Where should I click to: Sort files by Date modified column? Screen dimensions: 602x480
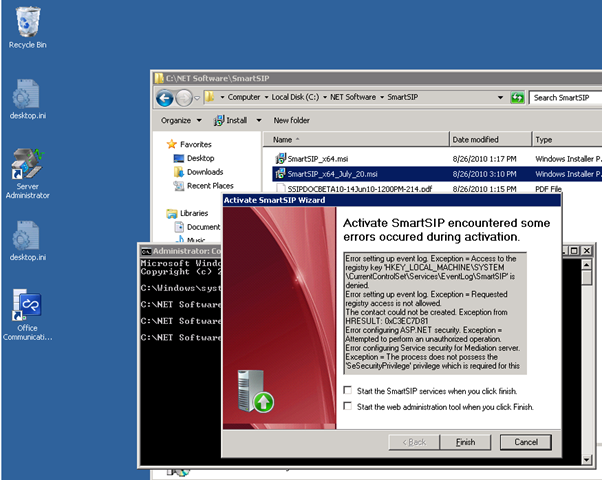[x=490, y=139]
